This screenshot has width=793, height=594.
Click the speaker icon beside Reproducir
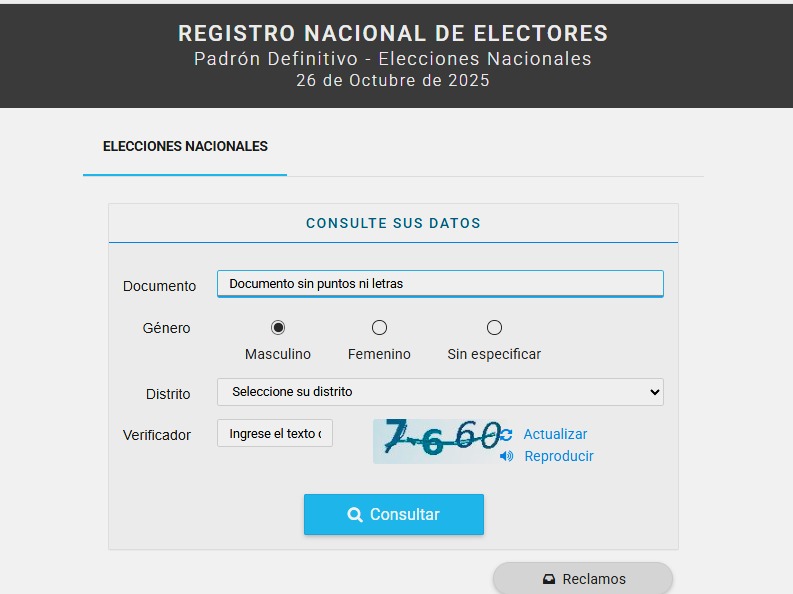(x=507, y=456)
